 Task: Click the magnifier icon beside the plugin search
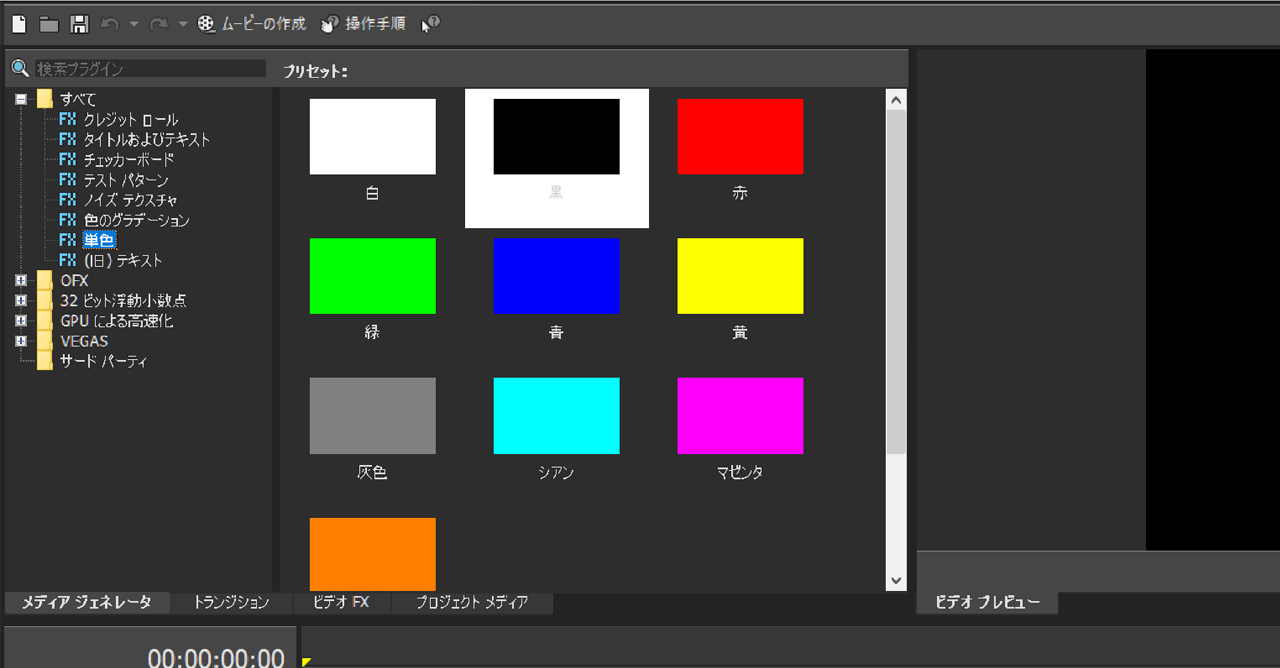[20, 69]
